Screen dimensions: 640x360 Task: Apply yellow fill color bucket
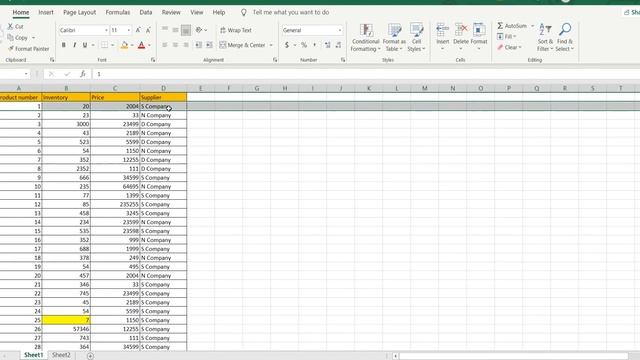[124, 45]
